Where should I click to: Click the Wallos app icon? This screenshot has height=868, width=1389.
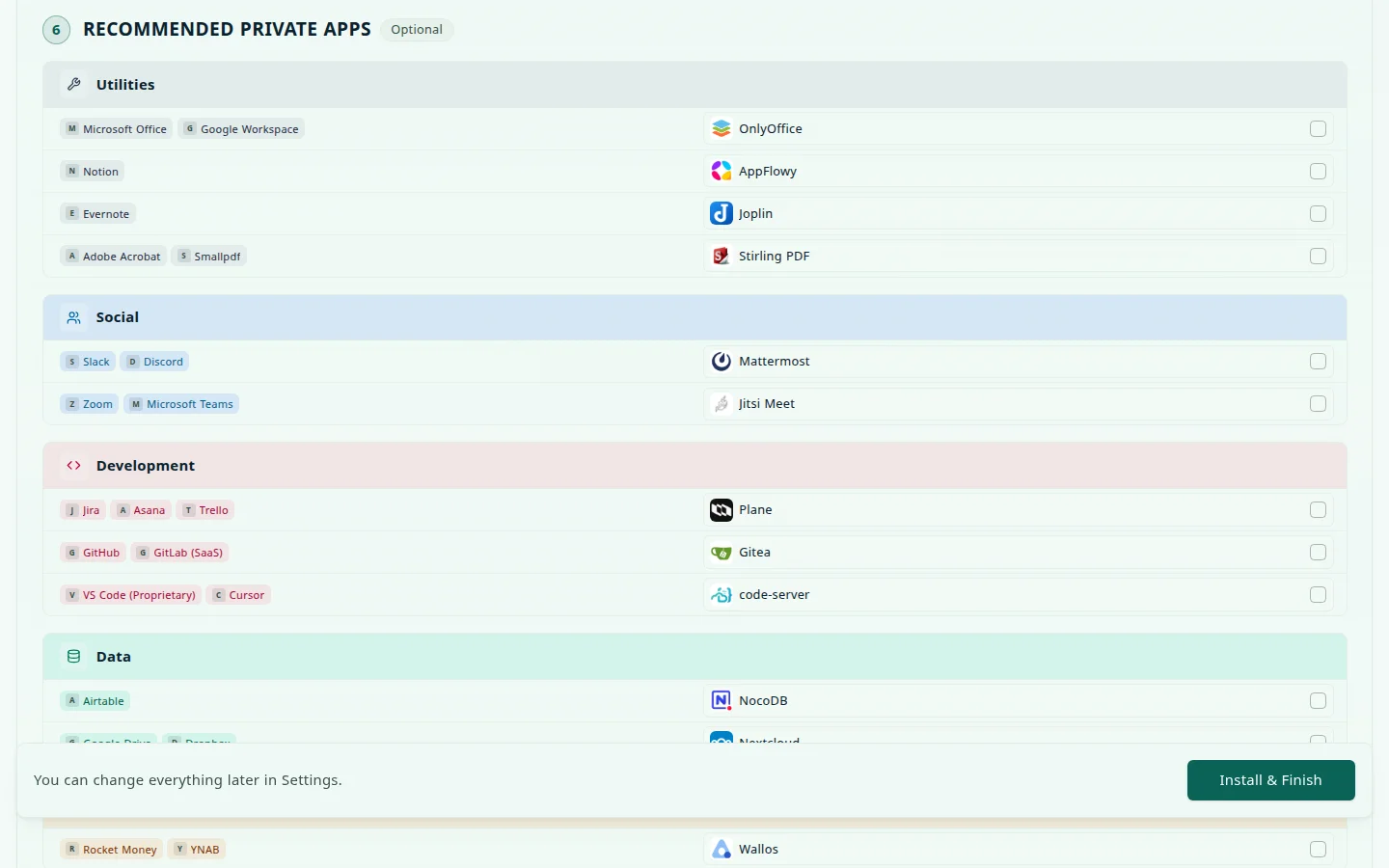pos(722,849)
